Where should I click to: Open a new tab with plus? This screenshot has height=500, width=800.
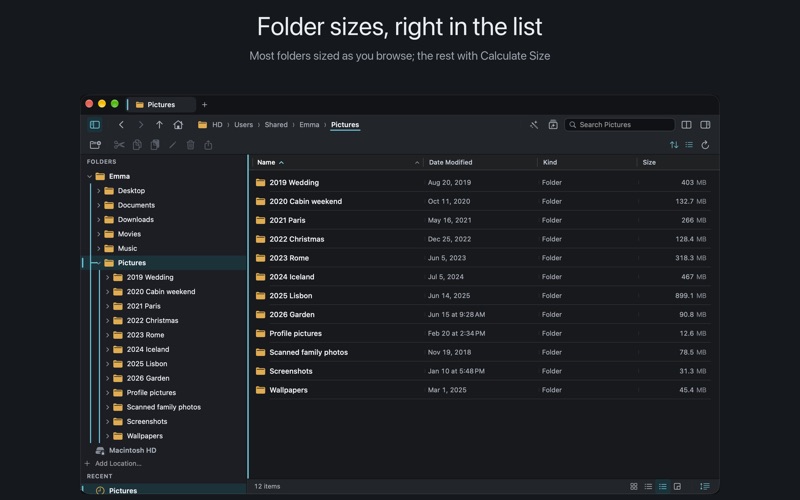pyautogui.click(x=205, y=105)
